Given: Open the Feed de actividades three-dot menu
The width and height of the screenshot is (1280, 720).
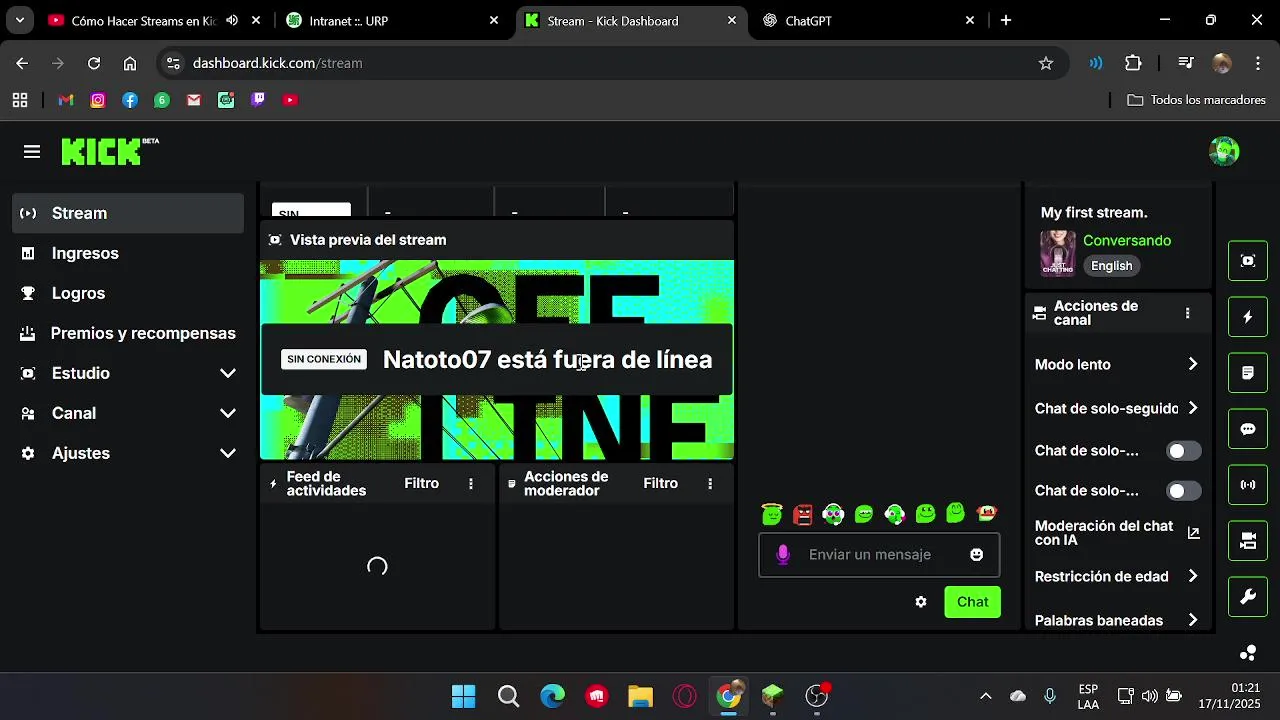Looking at the screenshot, I should pyautogui.click(x=471, y=484).
